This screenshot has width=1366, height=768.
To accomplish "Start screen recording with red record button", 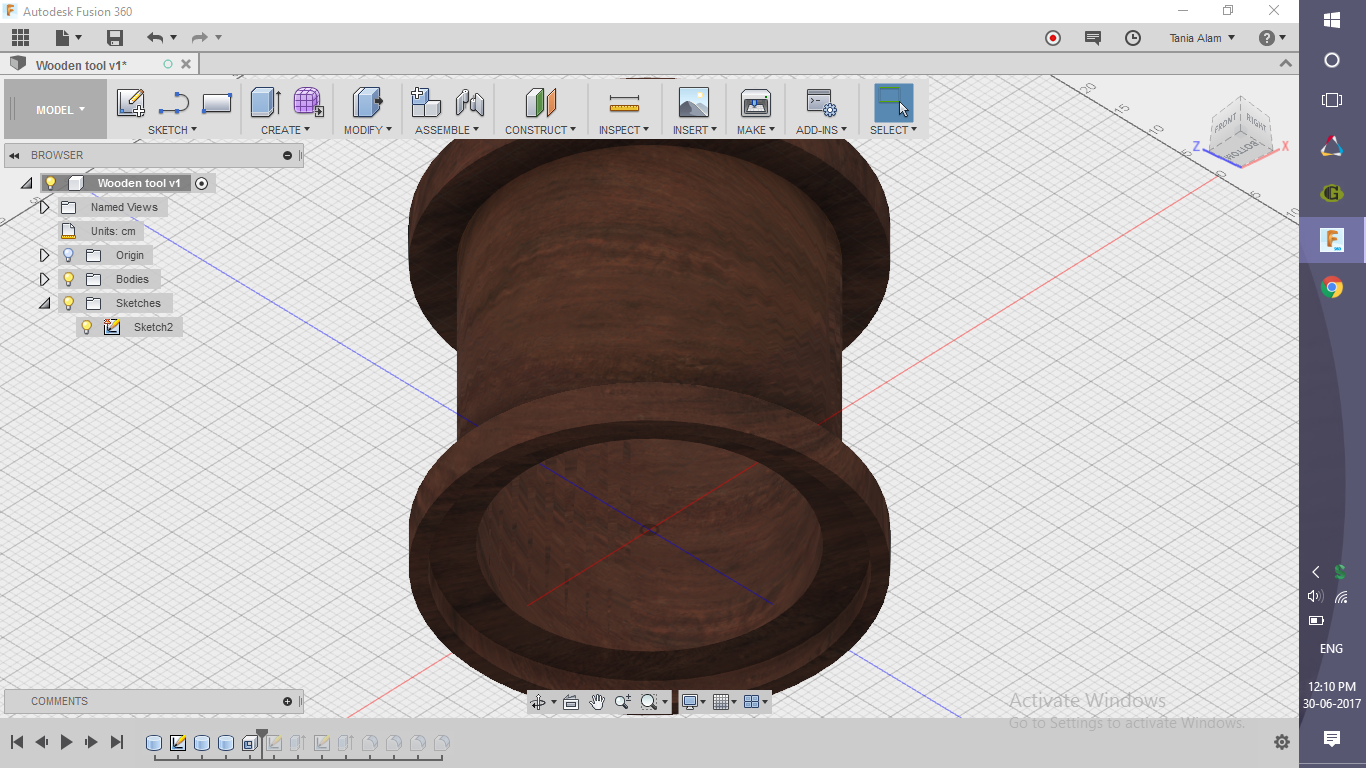I will [1053, 38].
